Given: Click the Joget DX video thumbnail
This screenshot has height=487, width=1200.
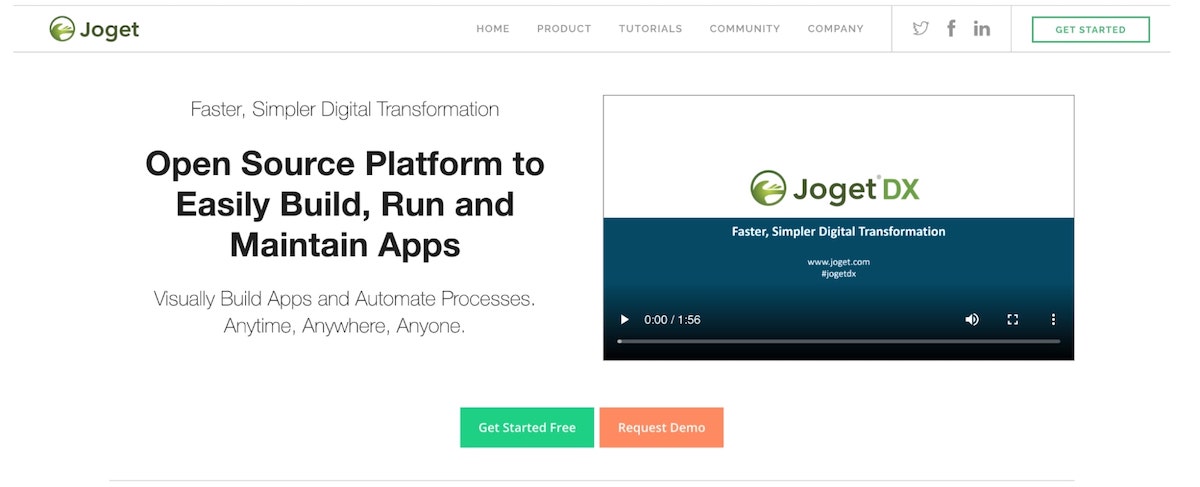Looking at the screenshot, I should [x=838, y=227].
